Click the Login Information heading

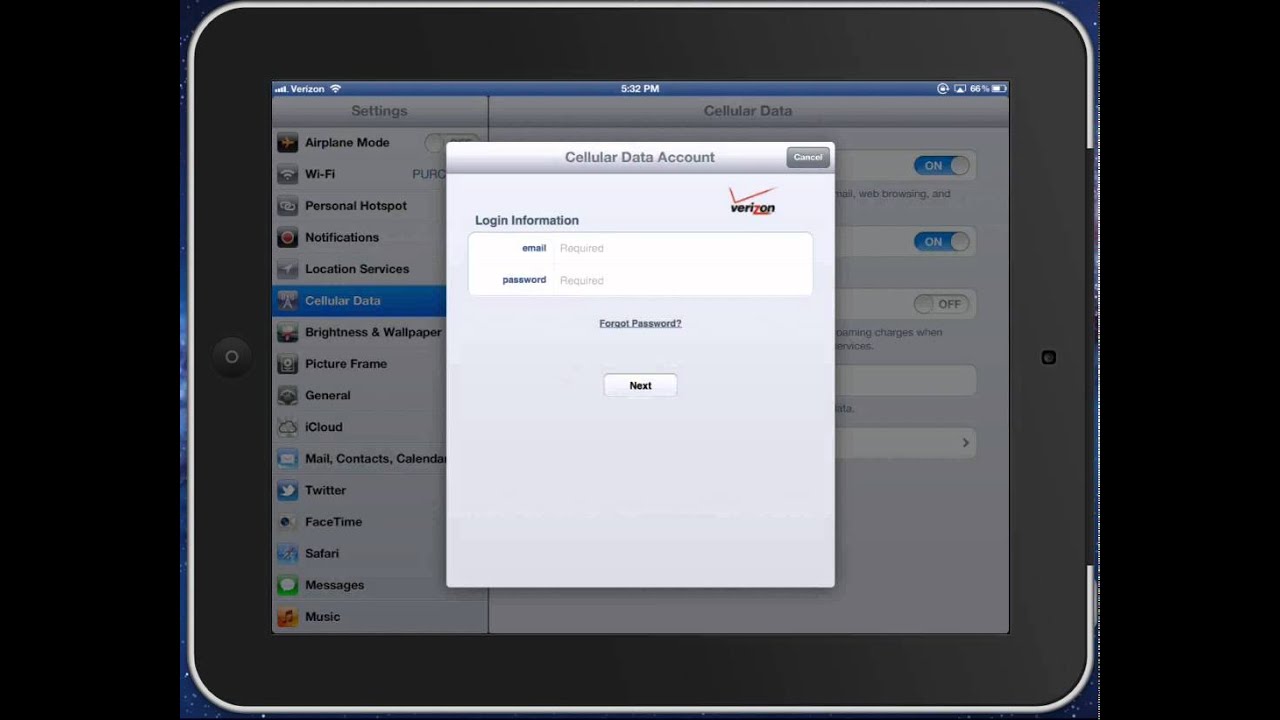(x=527, y=220)
